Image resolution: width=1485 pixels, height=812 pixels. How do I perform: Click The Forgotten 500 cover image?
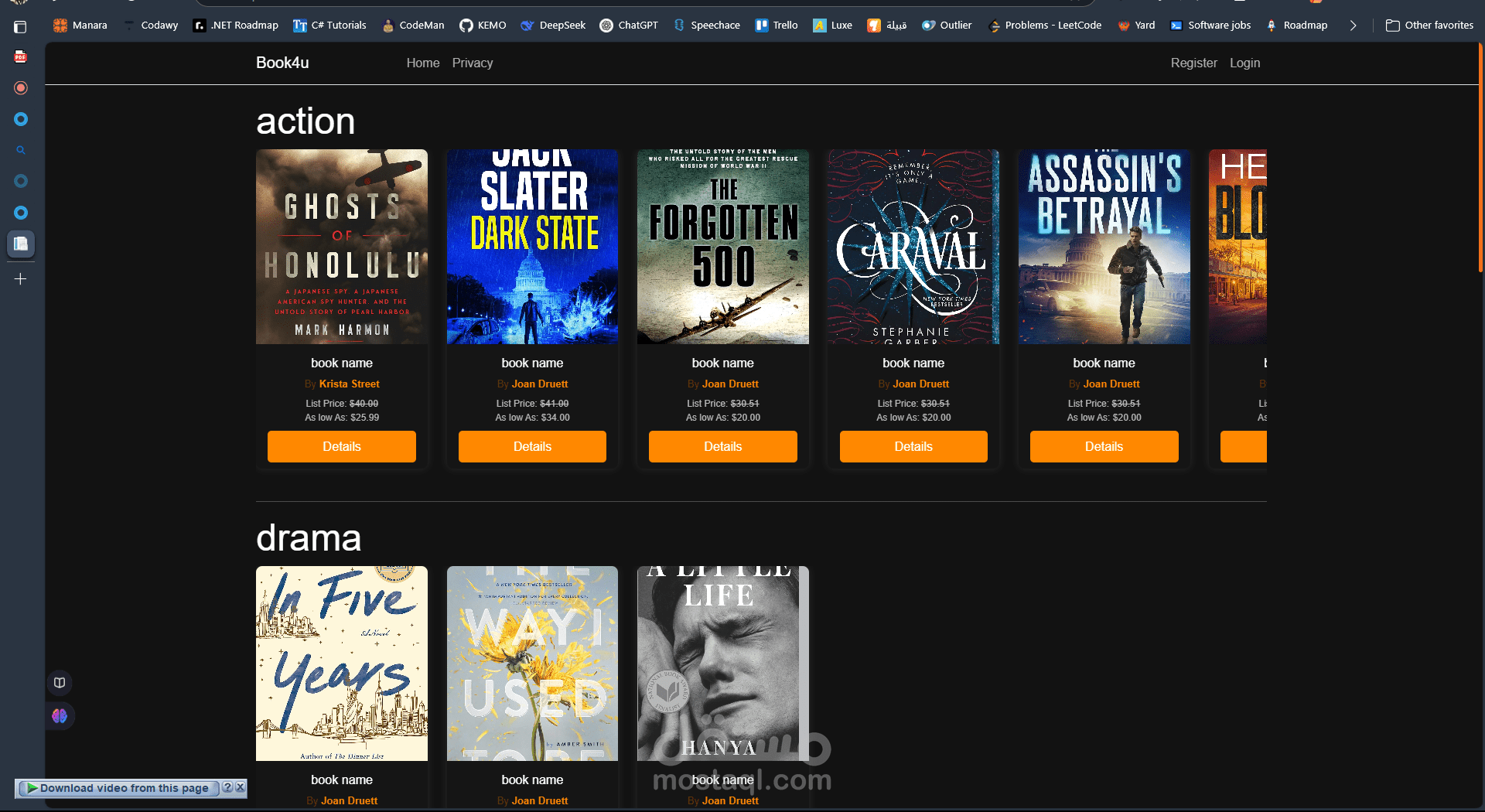[723, 247]
